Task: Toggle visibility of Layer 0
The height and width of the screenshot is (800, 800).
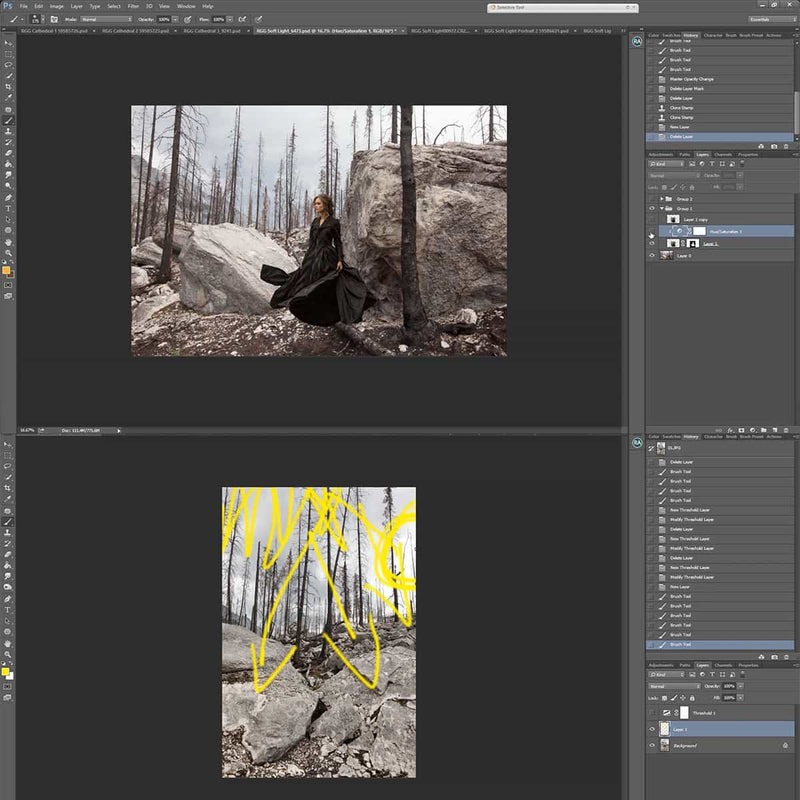Action: [x=652, y=254]
